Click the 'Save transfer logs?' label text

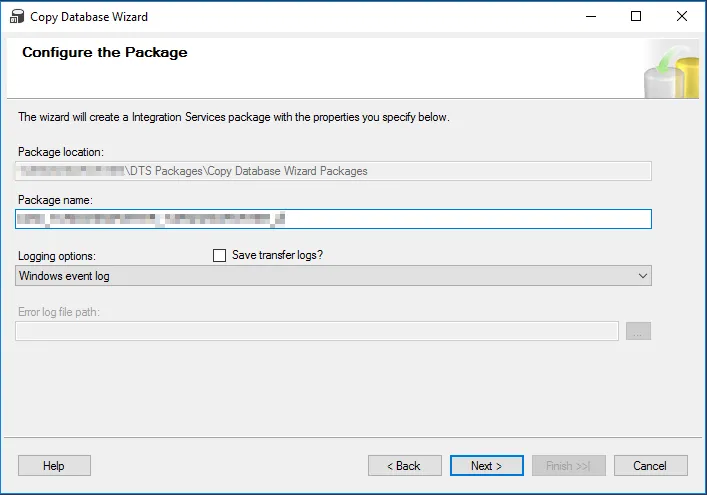[x=277, y=256]
